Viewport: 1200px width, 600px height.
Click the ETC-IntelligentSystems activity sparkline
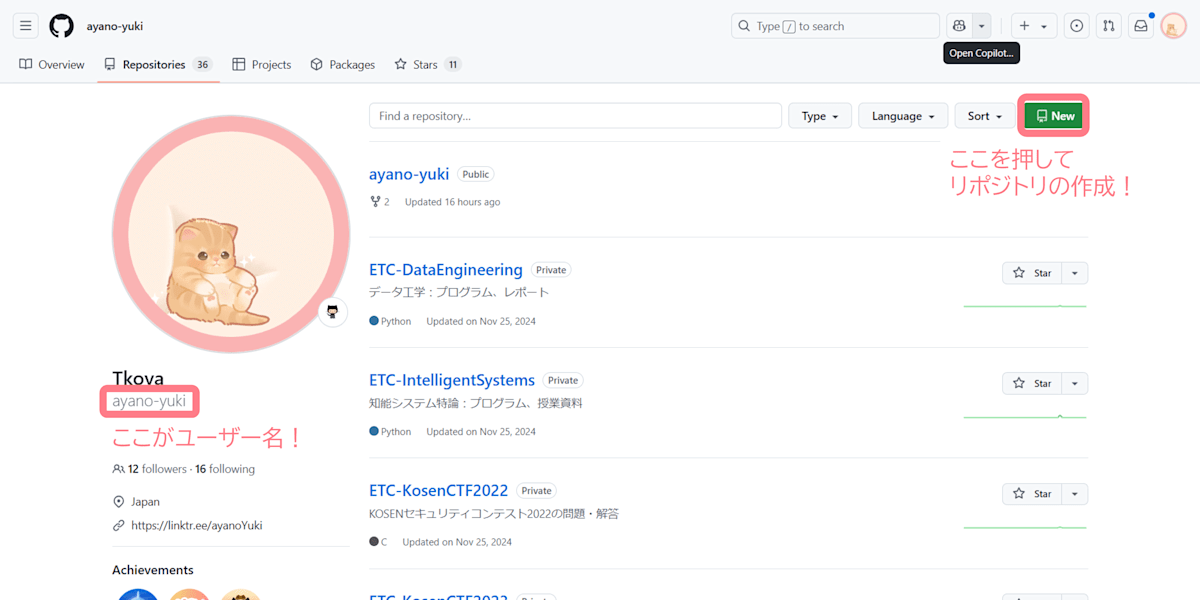click(x=1025, y=416)
